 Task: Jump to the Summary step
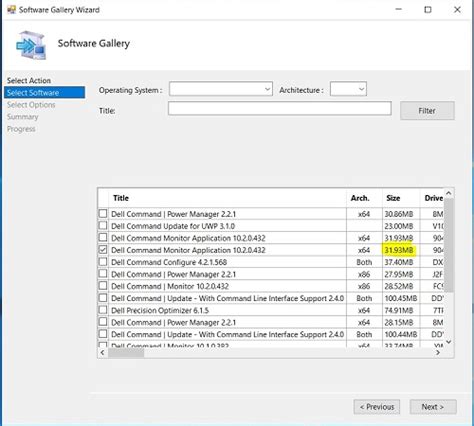(x=23, y=117)
